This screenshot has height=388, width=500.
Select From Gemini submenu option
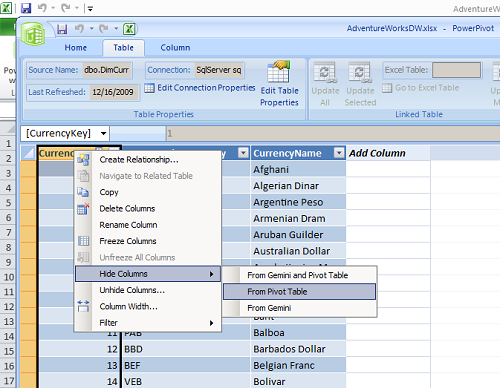pyautogui.click(x=300, y=308)
